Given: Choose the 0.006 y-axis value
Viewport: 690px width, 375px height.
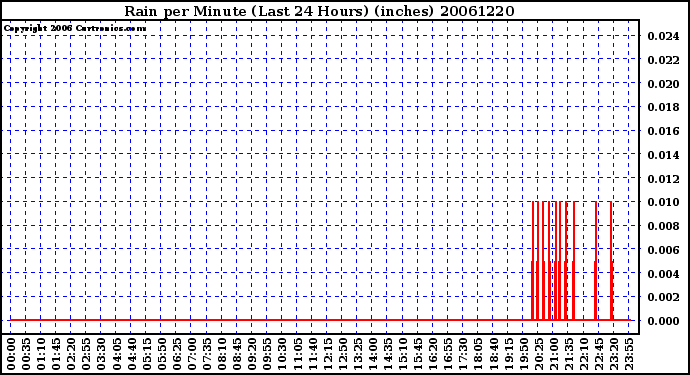Looking at the screenshot, I should 663,250.
